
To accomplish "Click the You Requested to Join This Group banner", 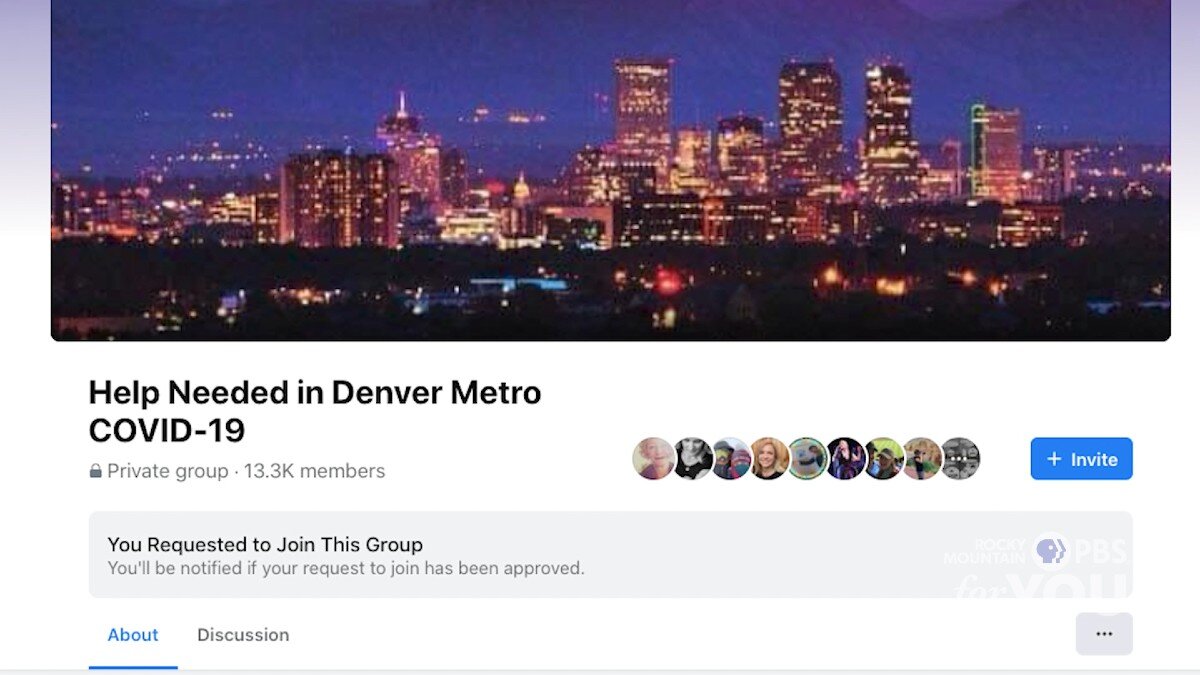I will pos(611,555).
